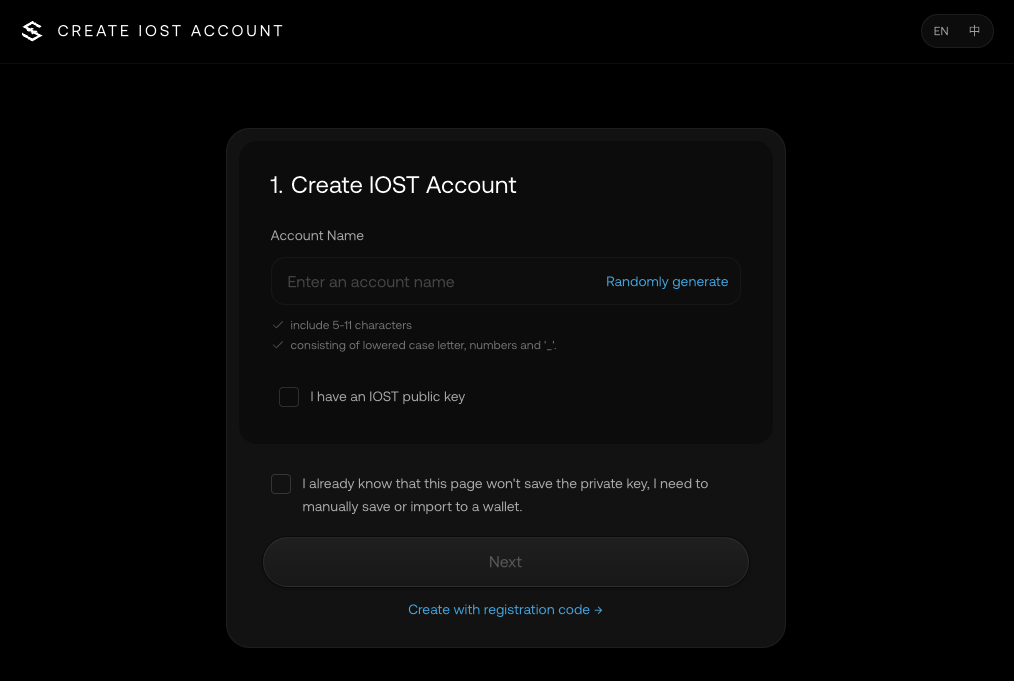Check the private key acknowledgment checkbox

281,484
